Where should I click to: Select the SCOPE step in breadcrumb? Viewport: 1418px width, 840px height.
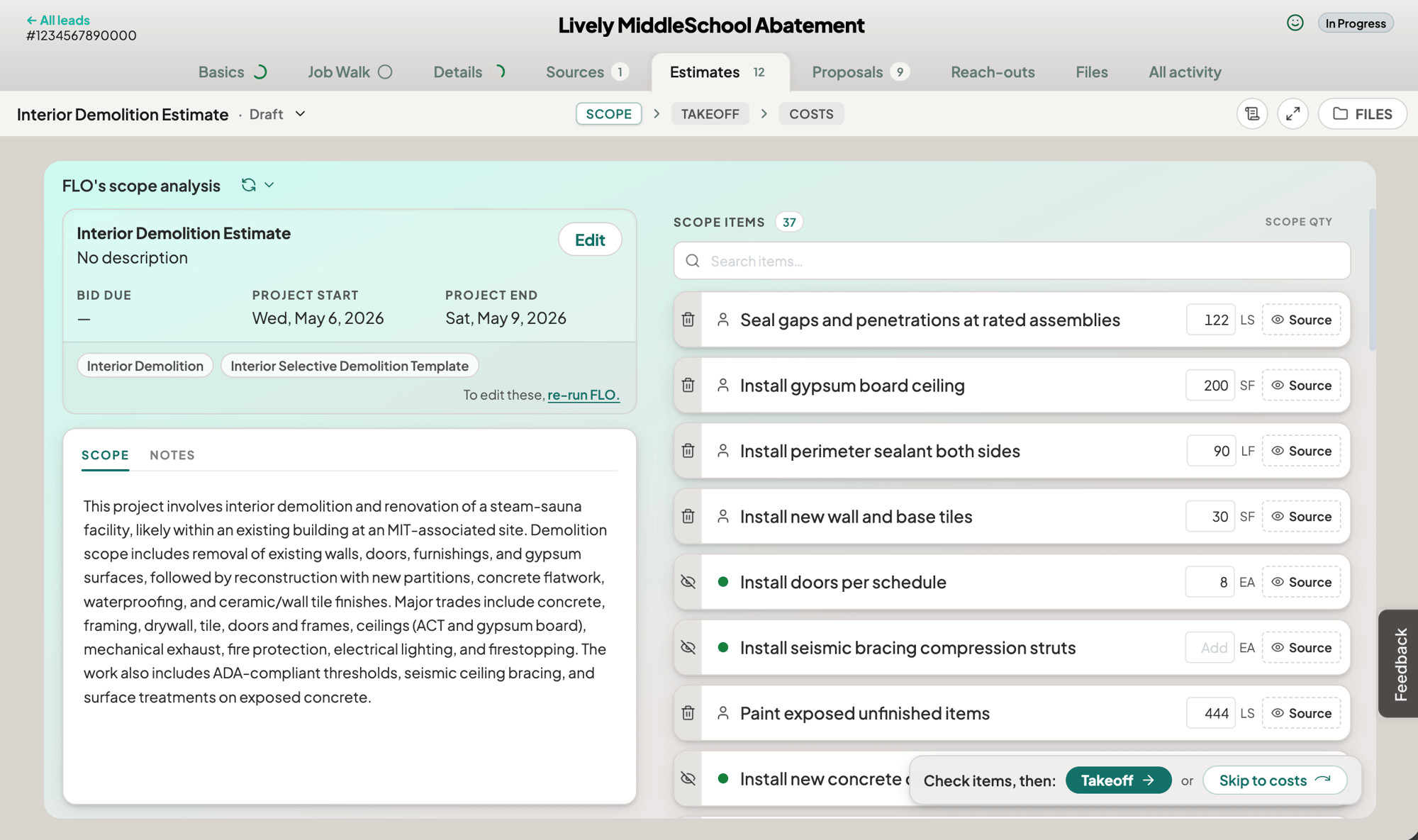(608, 114)
